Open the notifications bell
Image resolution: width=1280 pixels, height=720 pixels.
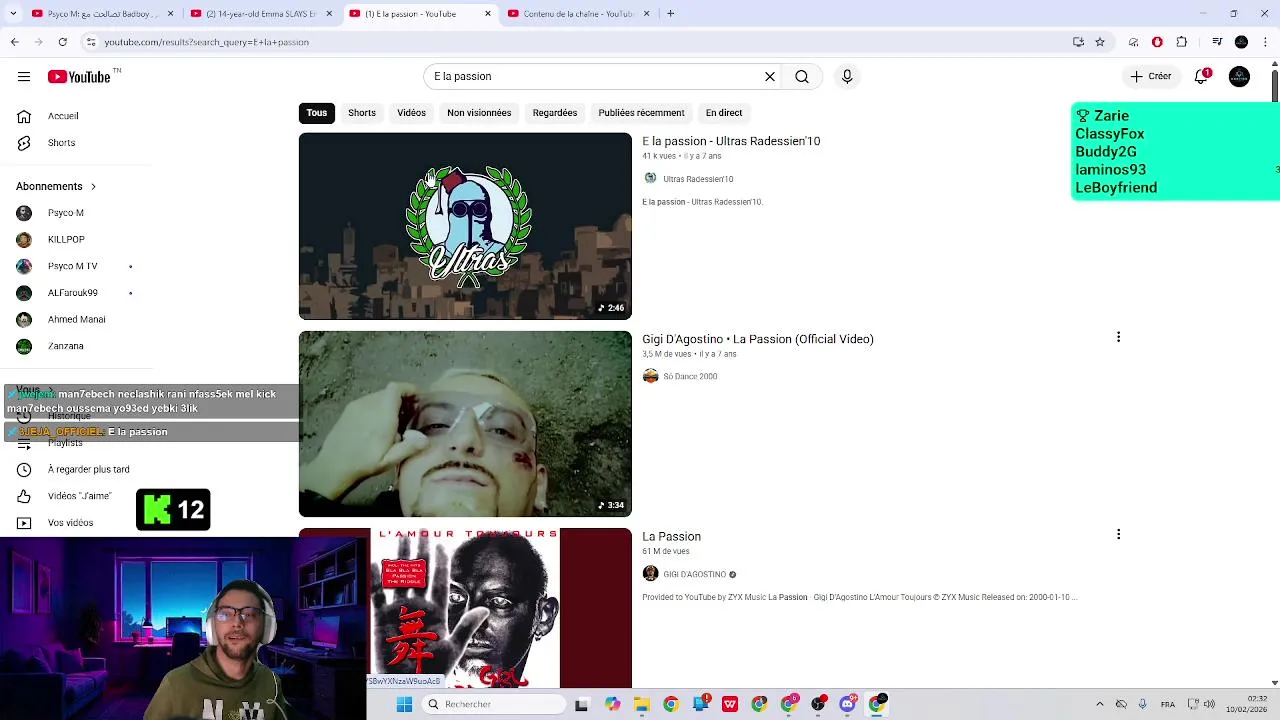pos(1202,76)
